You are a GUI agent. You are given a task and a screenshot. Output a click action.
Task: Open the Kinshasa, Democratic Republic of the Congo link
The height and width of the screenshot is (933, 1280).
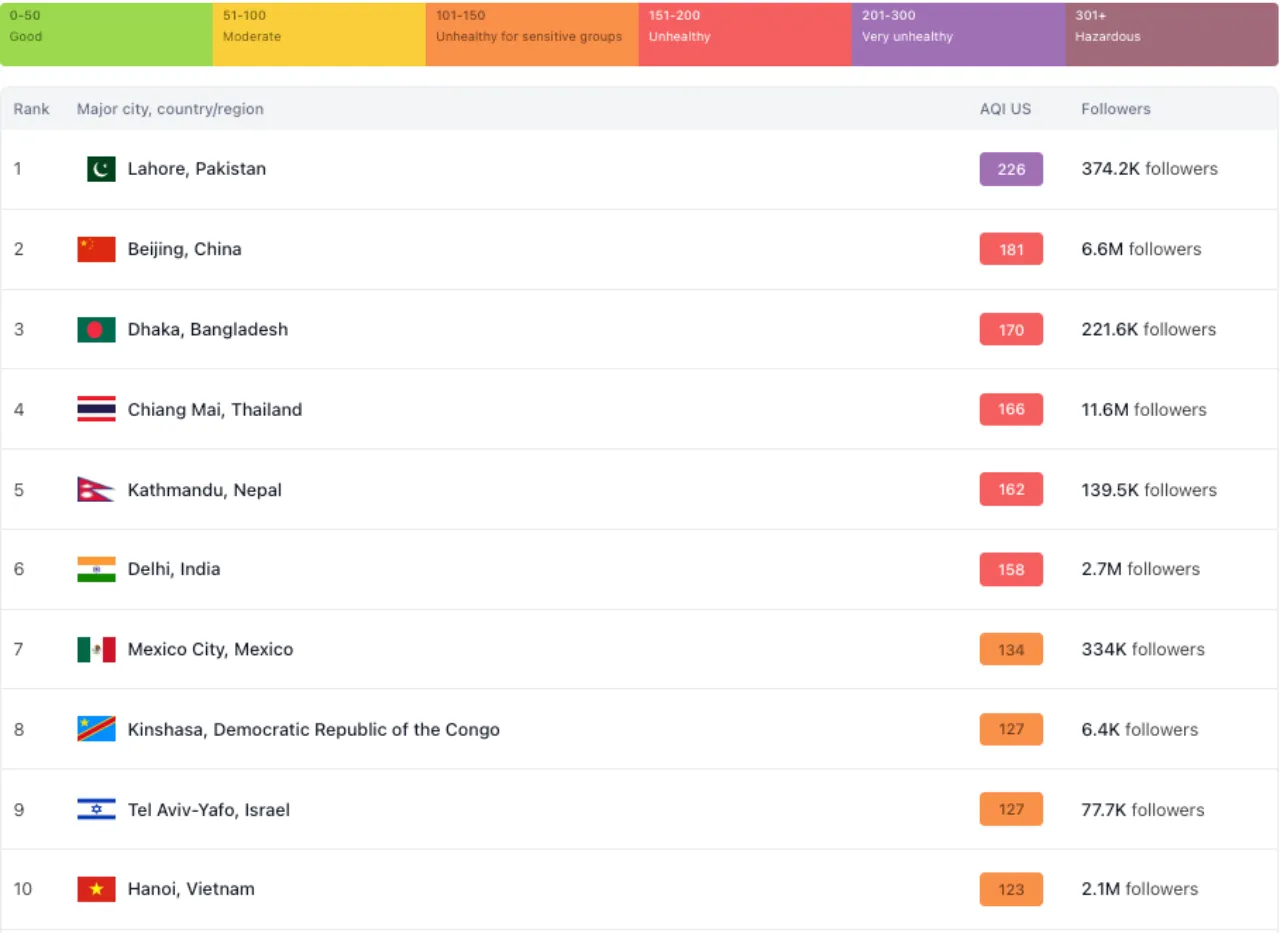313,730
